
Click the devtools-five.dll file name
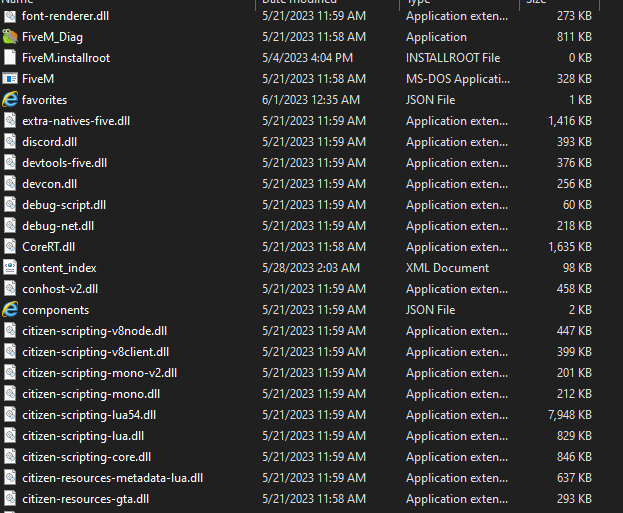tap(64, 163)
